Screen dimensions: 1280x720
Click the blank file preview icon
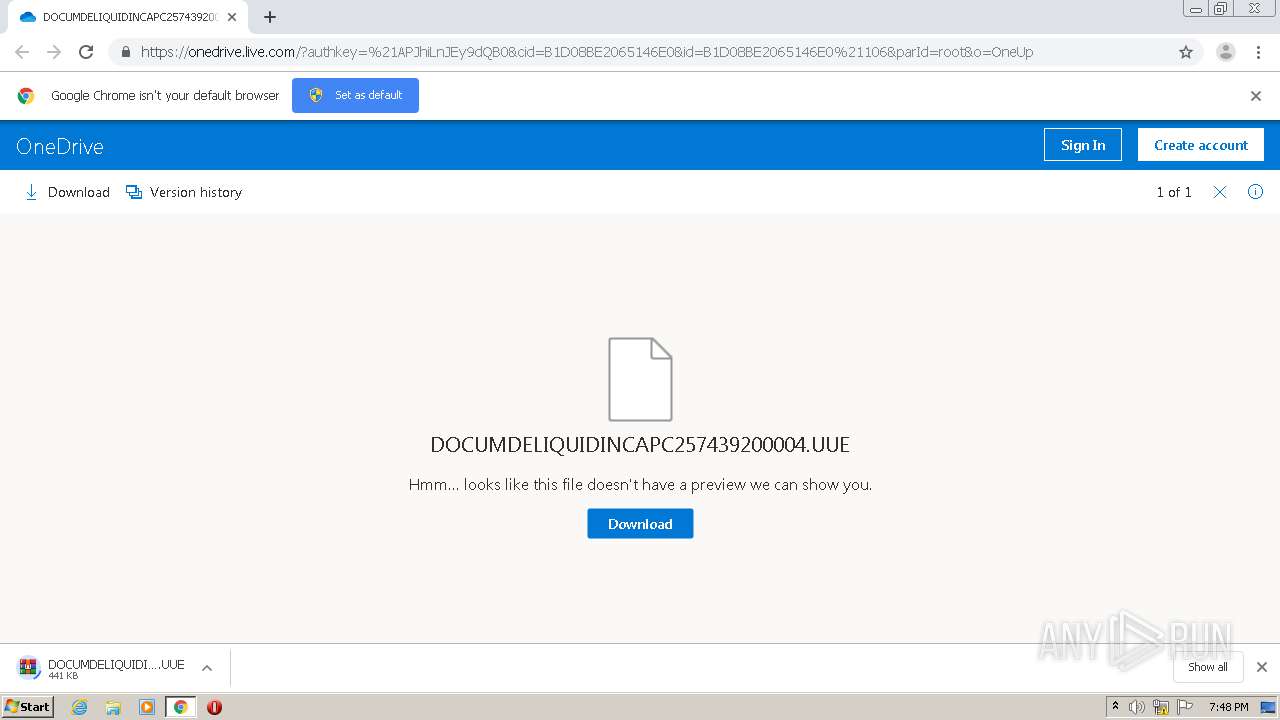(x=640, y=379)
